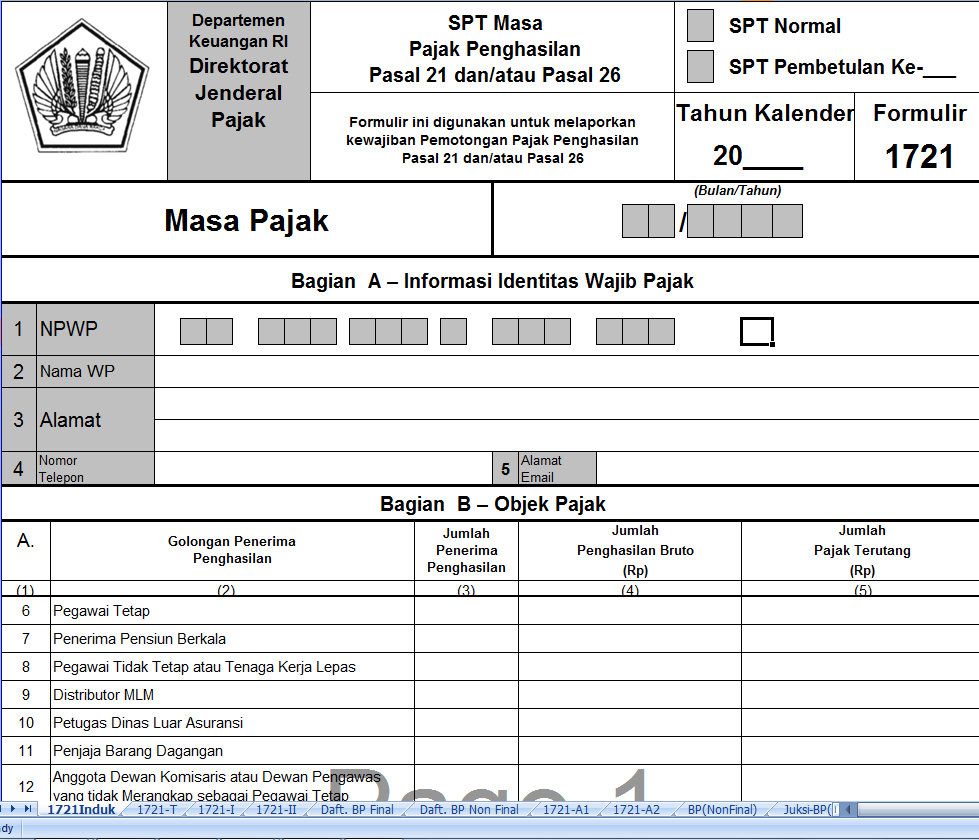Click the 'Masa Pajak' heading
The width and height of the screenshot is (979, 840).
pyautogui.click(x=246, y=220)
